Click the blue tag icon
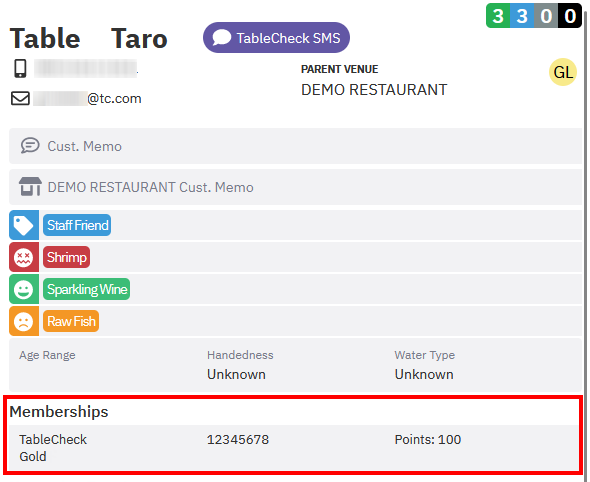This screenshot has width=590, height=482. tap(24, 225)
